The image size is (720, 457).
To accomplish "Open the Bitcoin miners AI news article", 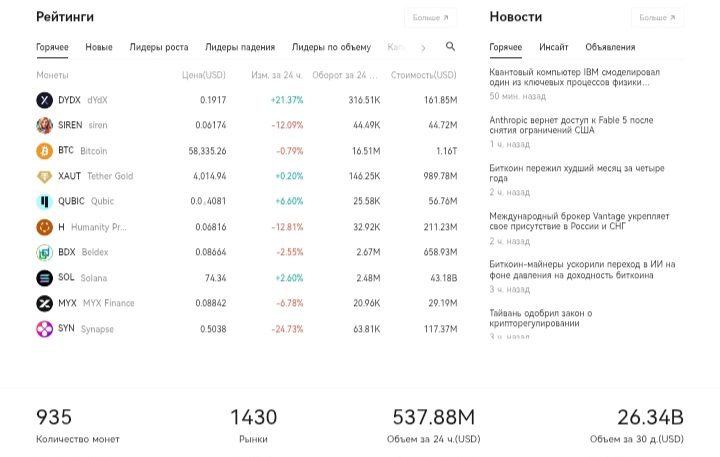I will pyautogui.click(x=582, y=270).
